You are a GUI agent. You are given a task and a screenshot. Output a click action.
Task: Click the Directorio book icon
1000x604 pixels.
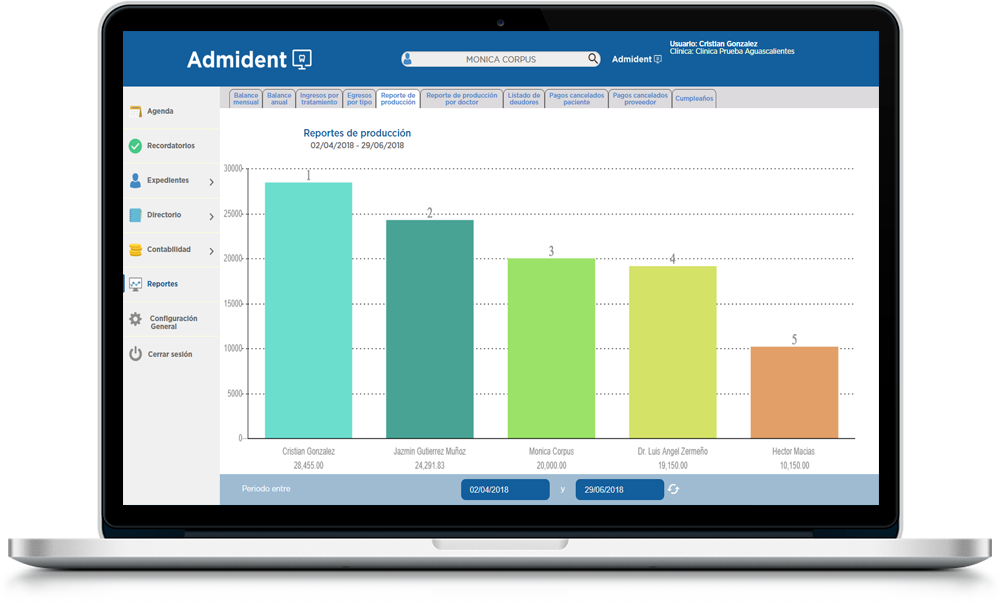[x=135, y=215]
